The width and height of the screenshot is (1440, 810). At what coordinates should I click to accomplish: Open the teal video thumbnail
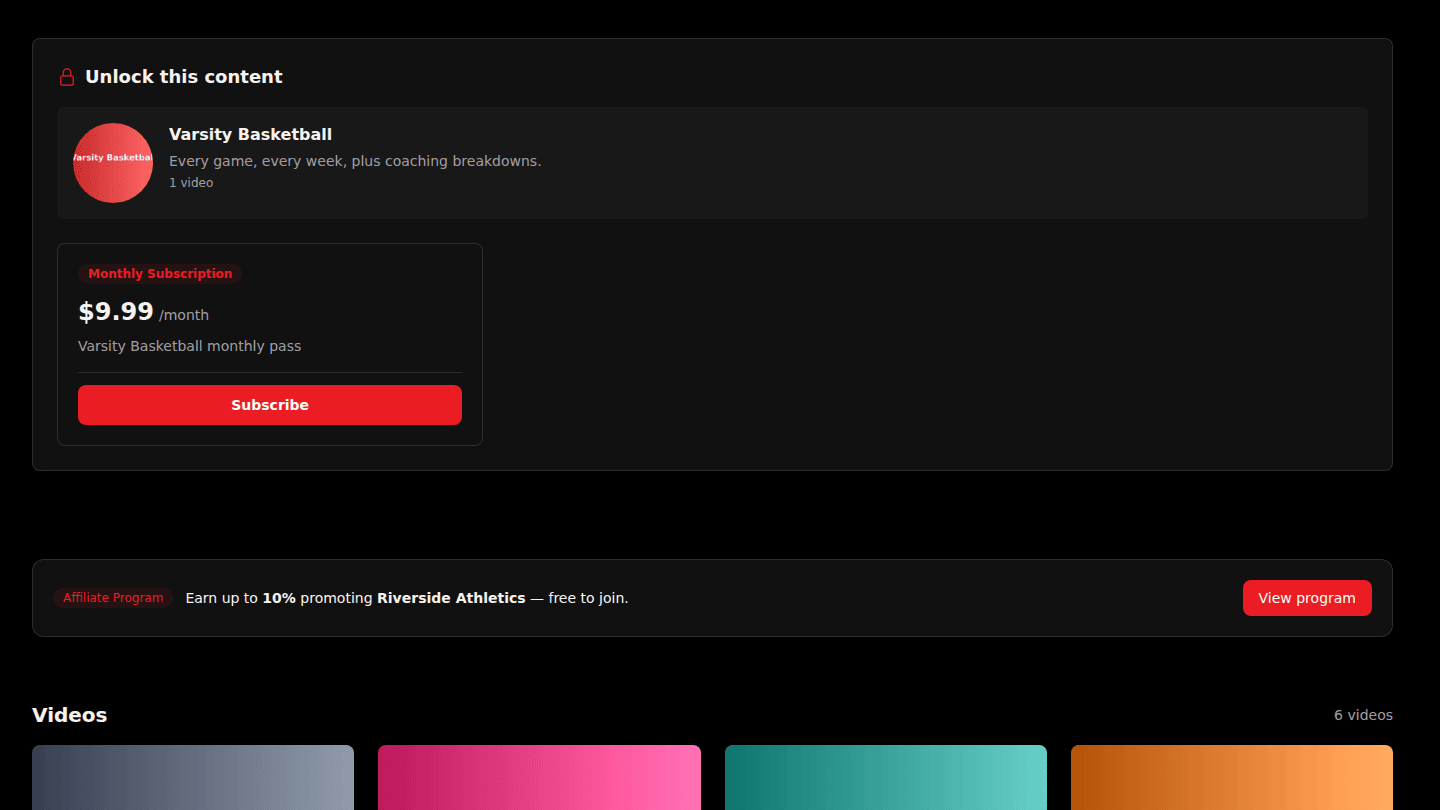[886, 778]
